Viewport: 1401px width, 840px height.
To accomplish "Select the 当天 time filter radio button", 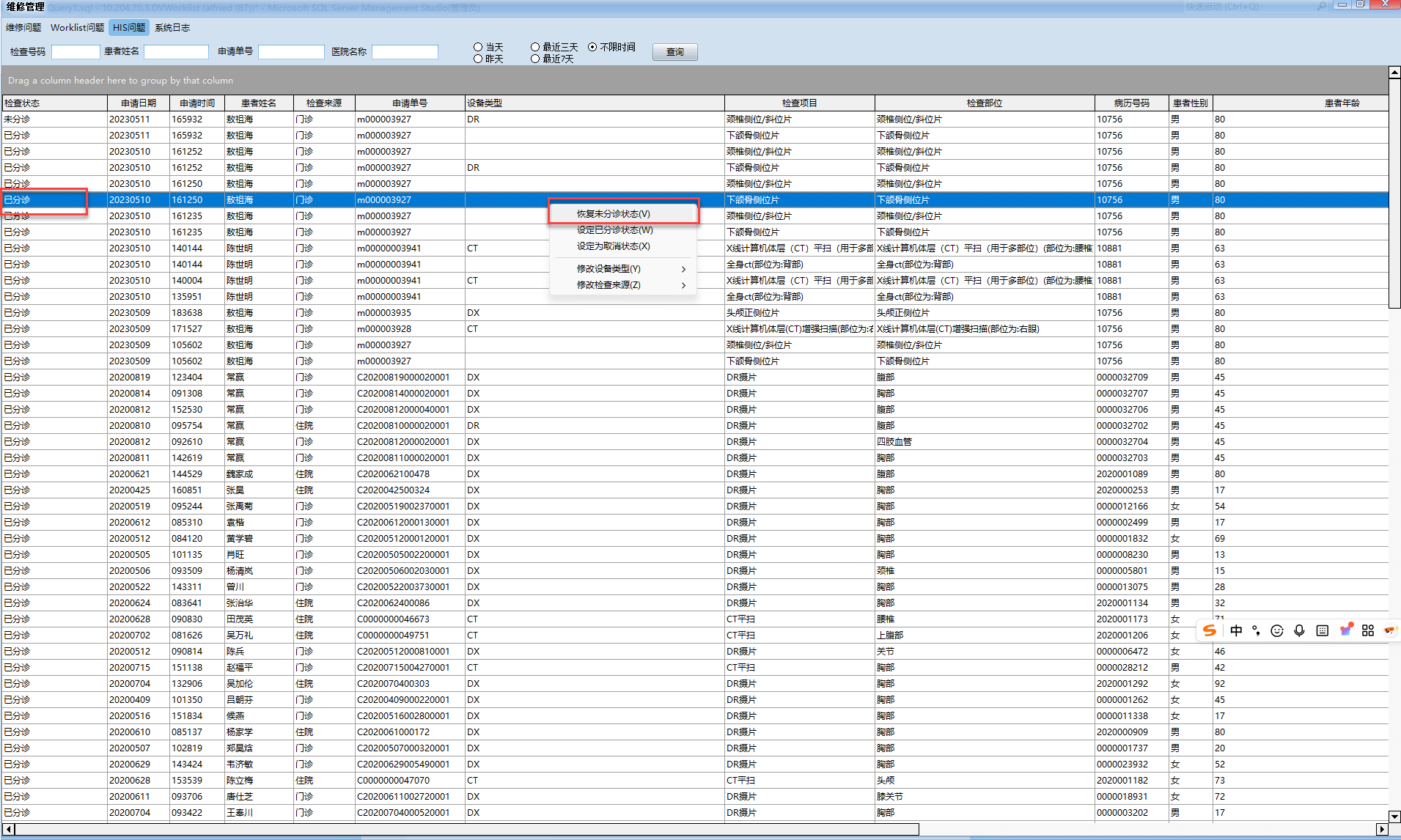I will pos(478,47).
